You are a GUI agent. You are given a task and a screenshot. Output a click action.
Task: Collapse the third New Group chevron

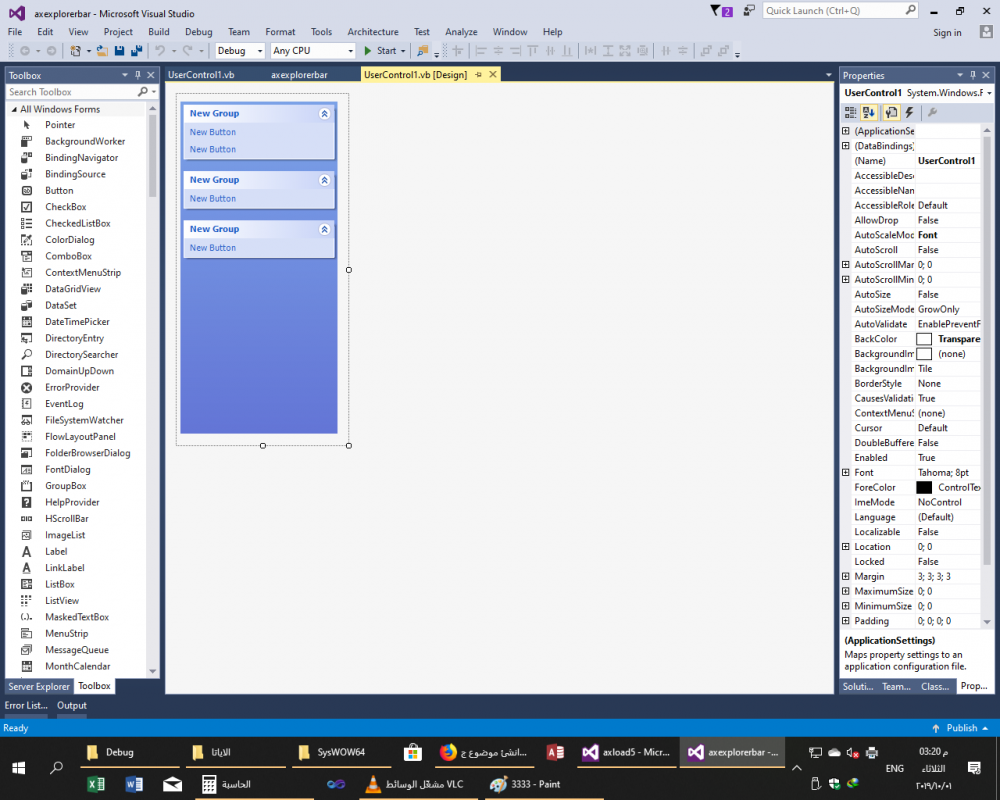pyautogui.click(x=324, y=229)
